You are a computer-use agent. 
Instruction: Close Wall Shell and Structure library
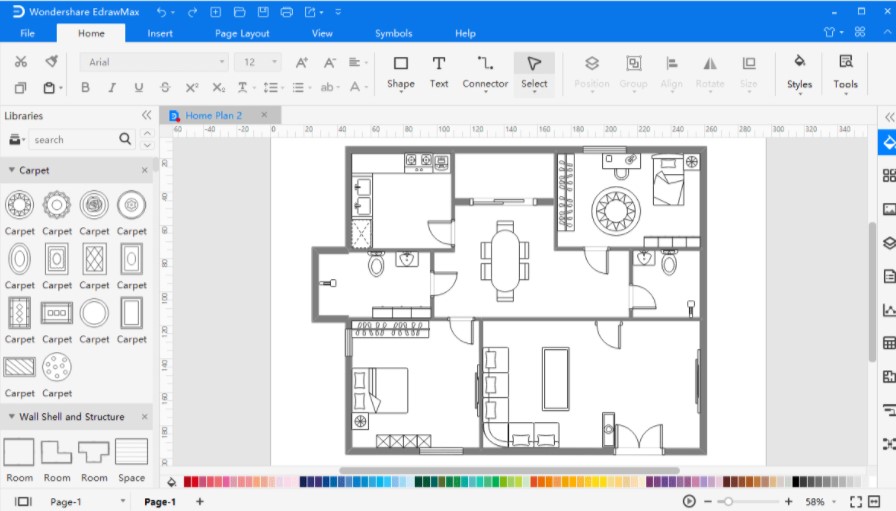[145, 417]
